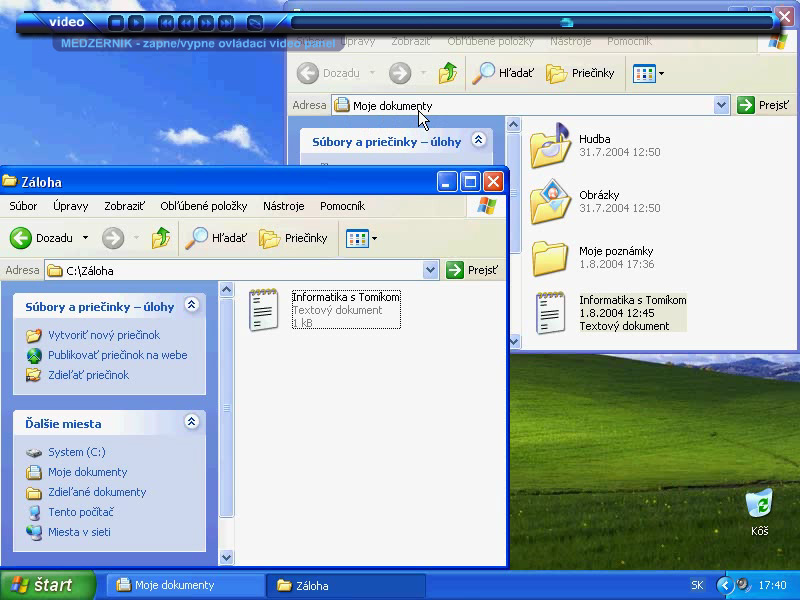This screenshot has height=600, width=800.
Task: Open the Súbor menu in Záloha
Action: (23, 206)
